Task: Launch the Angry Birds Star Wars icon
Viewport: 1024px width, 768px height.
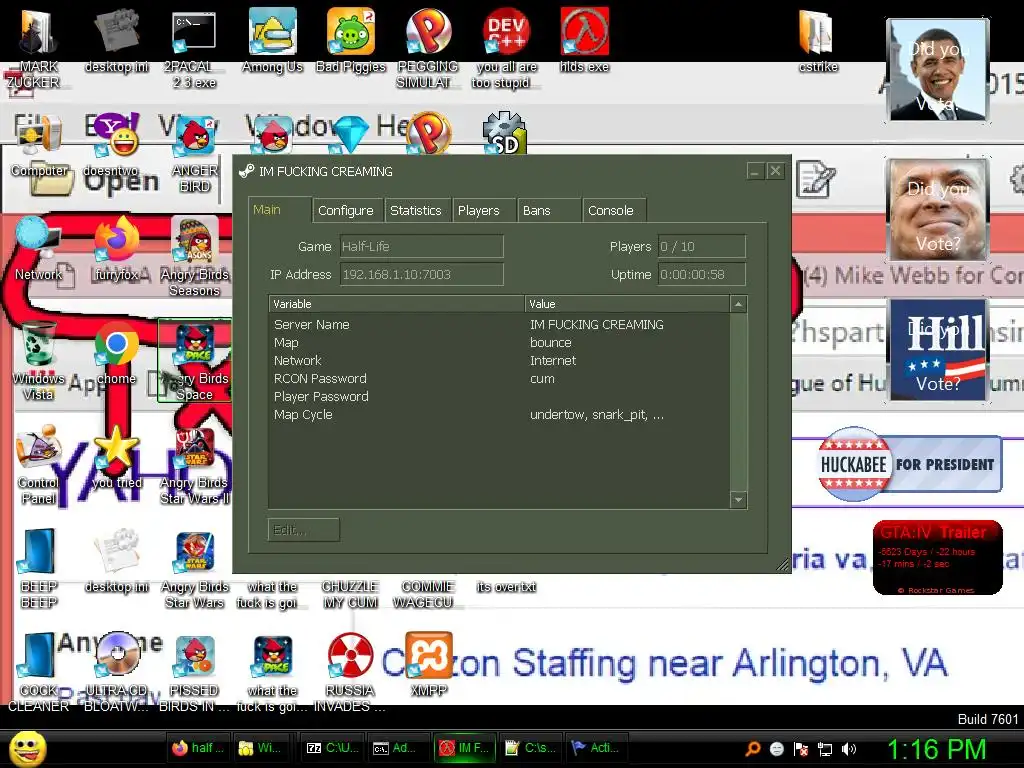Action: tap(195, 552)
